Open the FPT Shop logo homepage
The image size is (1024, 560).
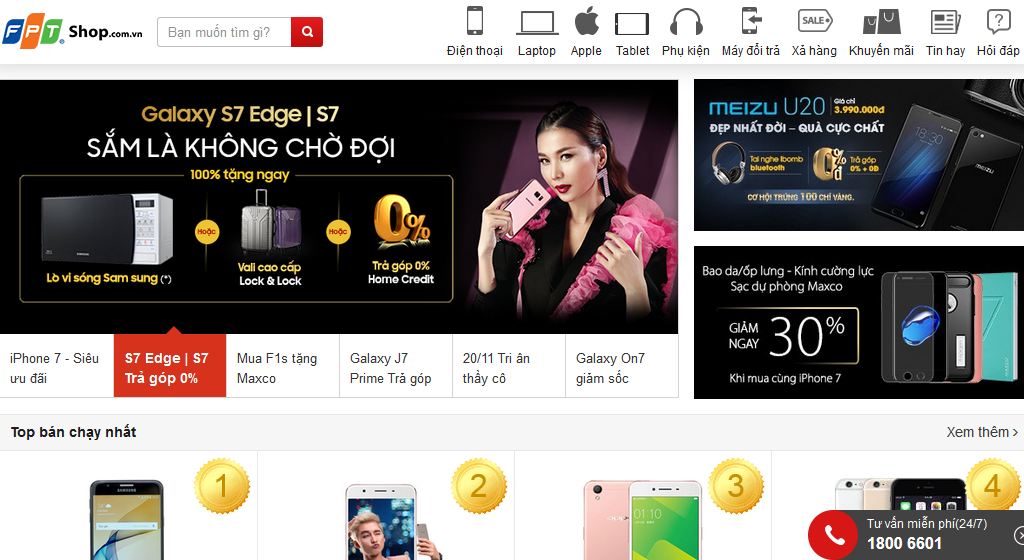[72, 32]
